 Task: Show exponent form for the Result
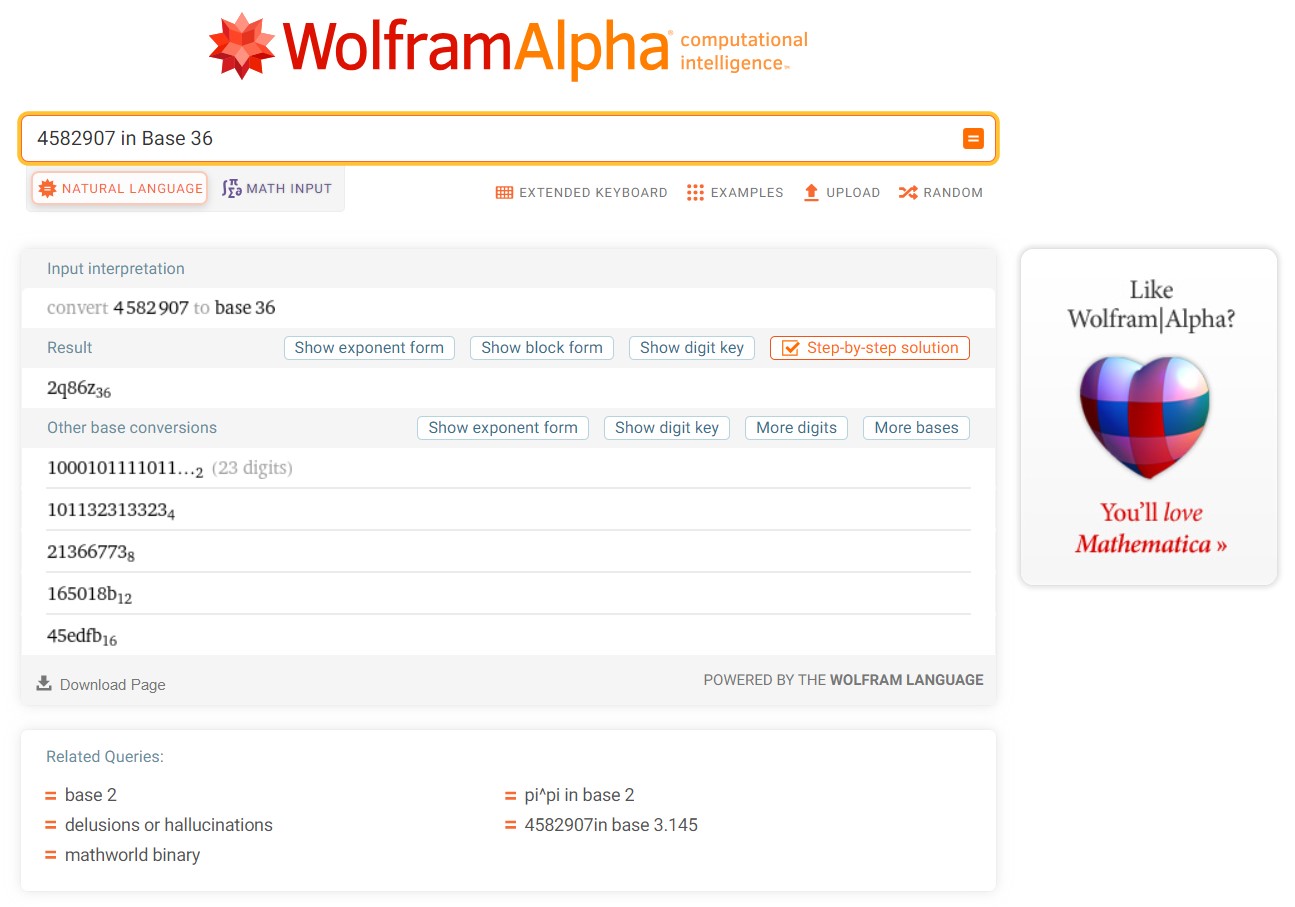pos(369,348)
